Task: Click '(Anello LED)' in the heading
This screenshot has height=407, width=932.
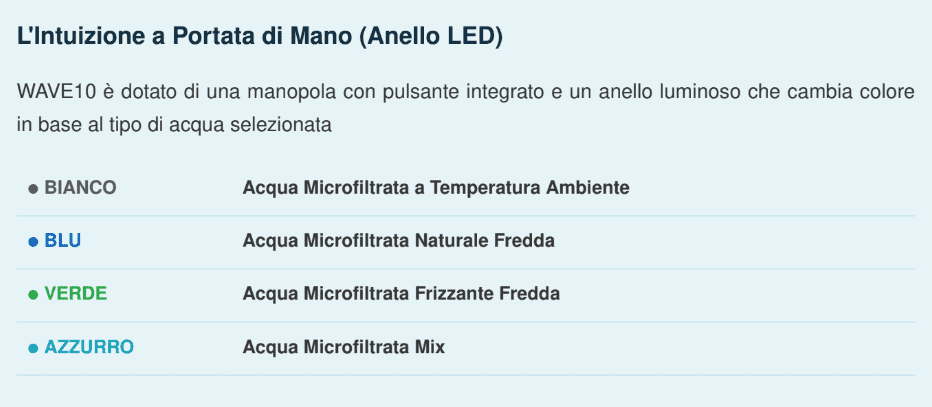Action: (431, 37)
